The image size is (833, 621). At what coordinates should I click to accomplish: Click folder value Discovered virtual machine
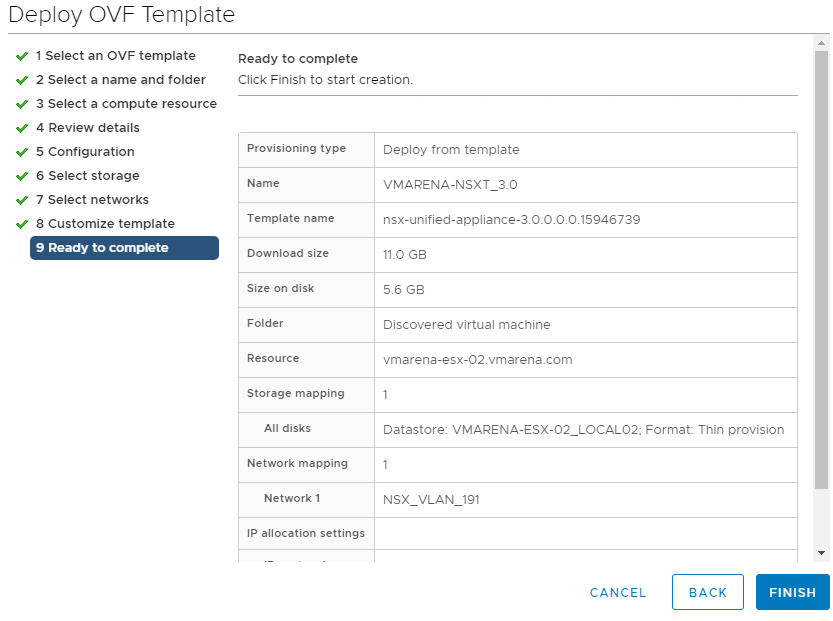coord(466,325)
